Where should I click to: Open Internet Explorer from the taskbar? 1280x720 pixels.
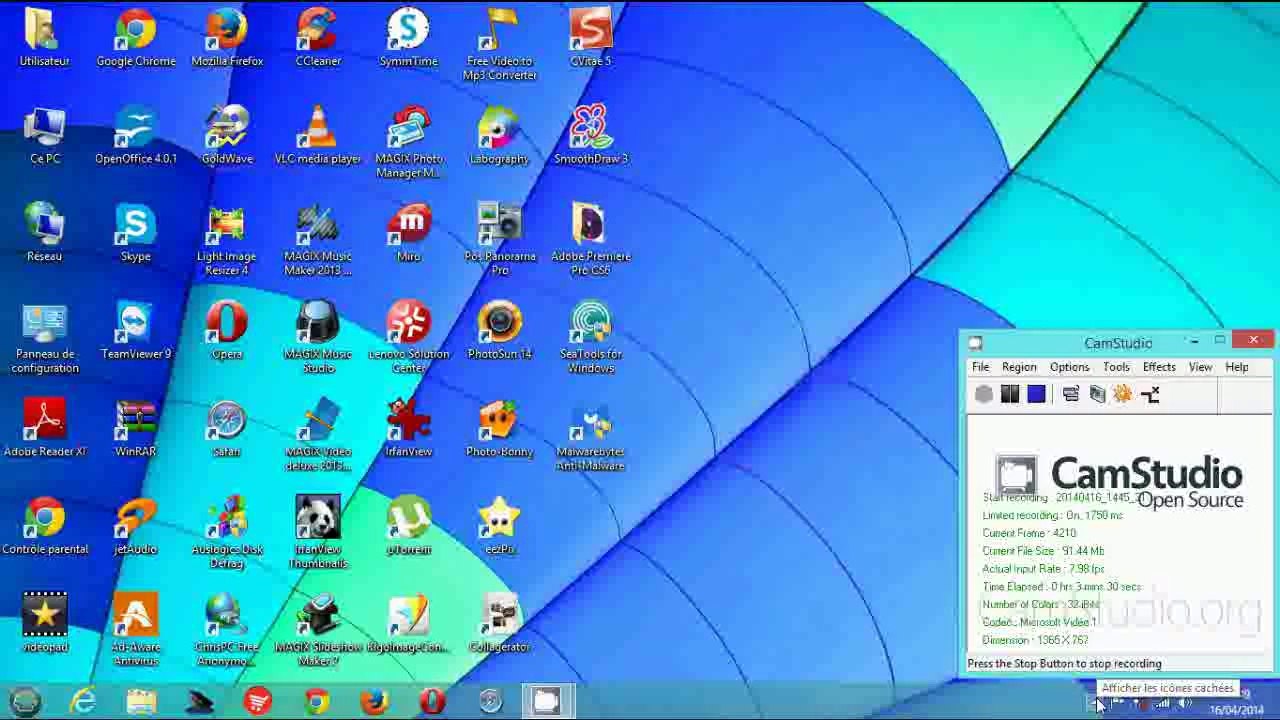pyautogui.click(x=83, y=702)
